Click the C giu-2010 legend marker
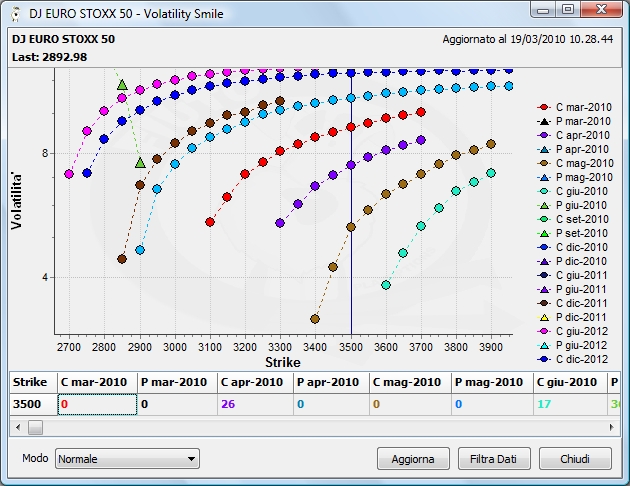Screen dimensions: 630x486 point(544,191)
